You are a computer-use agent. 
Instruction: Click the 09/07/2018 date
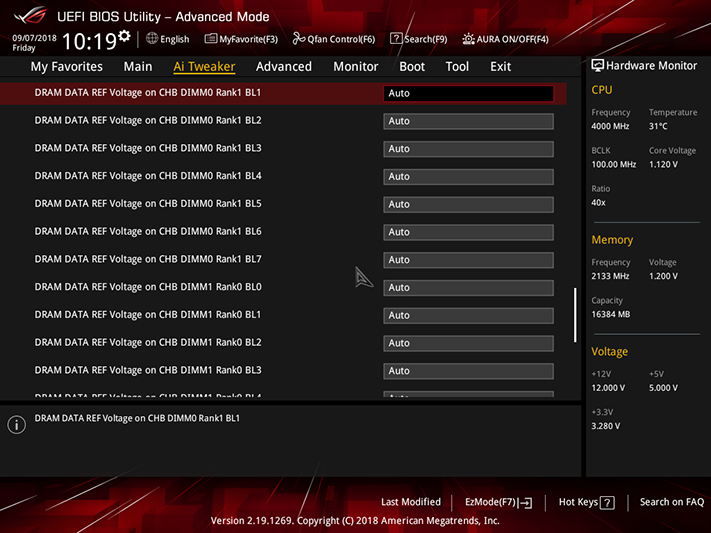pyautogui.click(x=34, y=38)
